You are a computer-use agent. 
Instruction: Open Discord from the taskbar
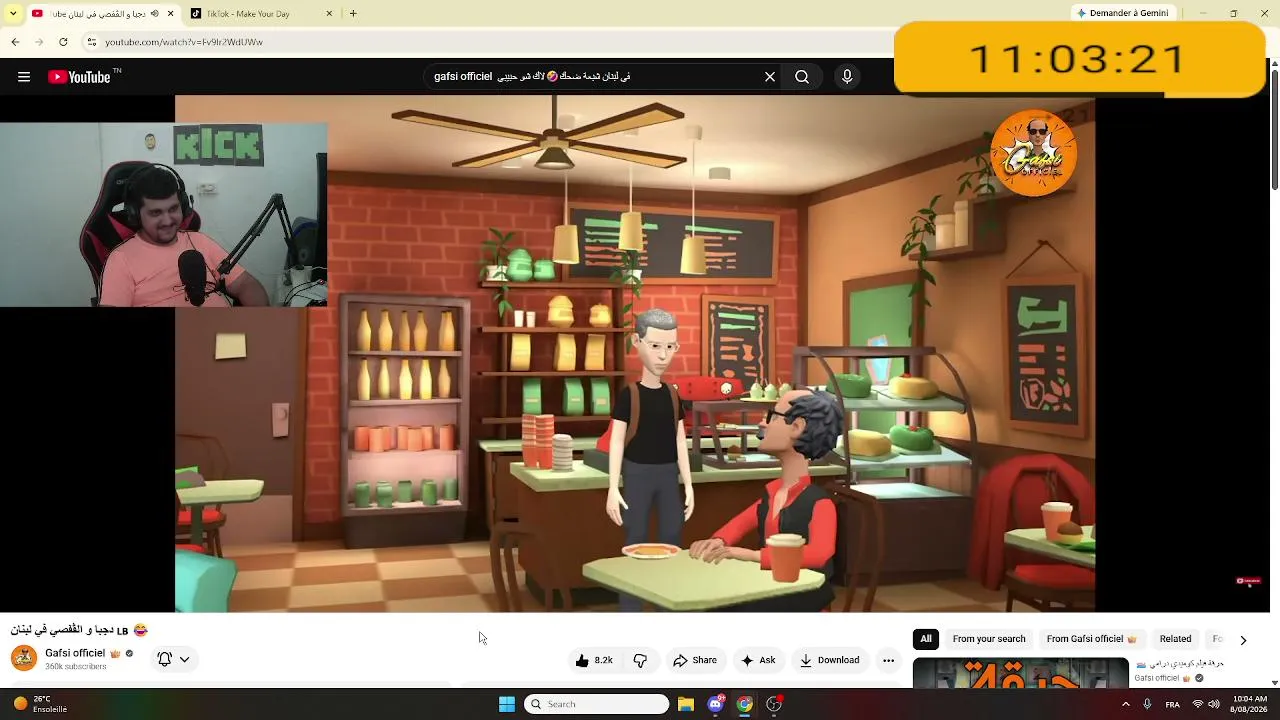(x=715, y=704)
